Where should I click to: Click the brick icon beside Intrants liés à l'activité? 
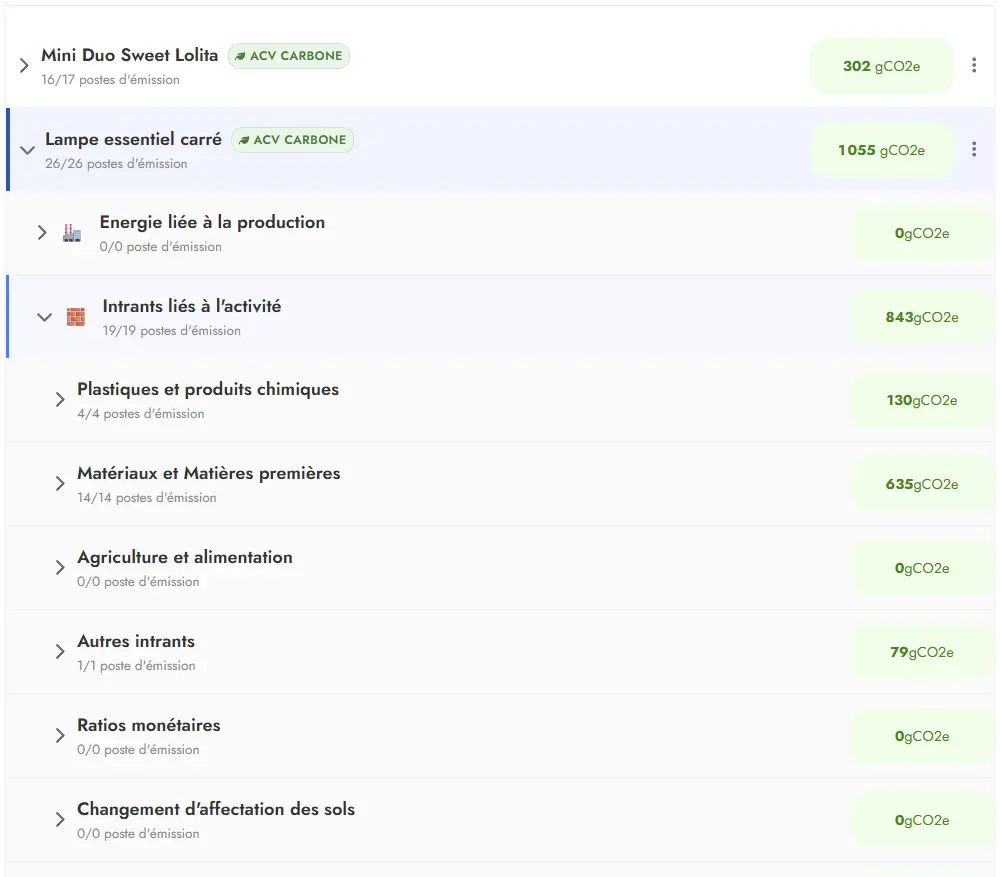[x=75, y=317]
